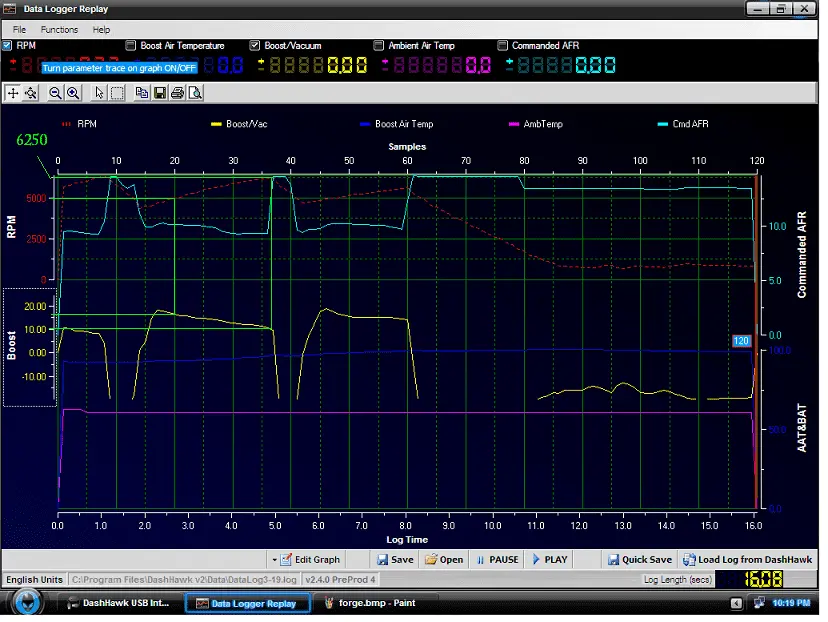Click the Quick Save button

pos(640,560)
